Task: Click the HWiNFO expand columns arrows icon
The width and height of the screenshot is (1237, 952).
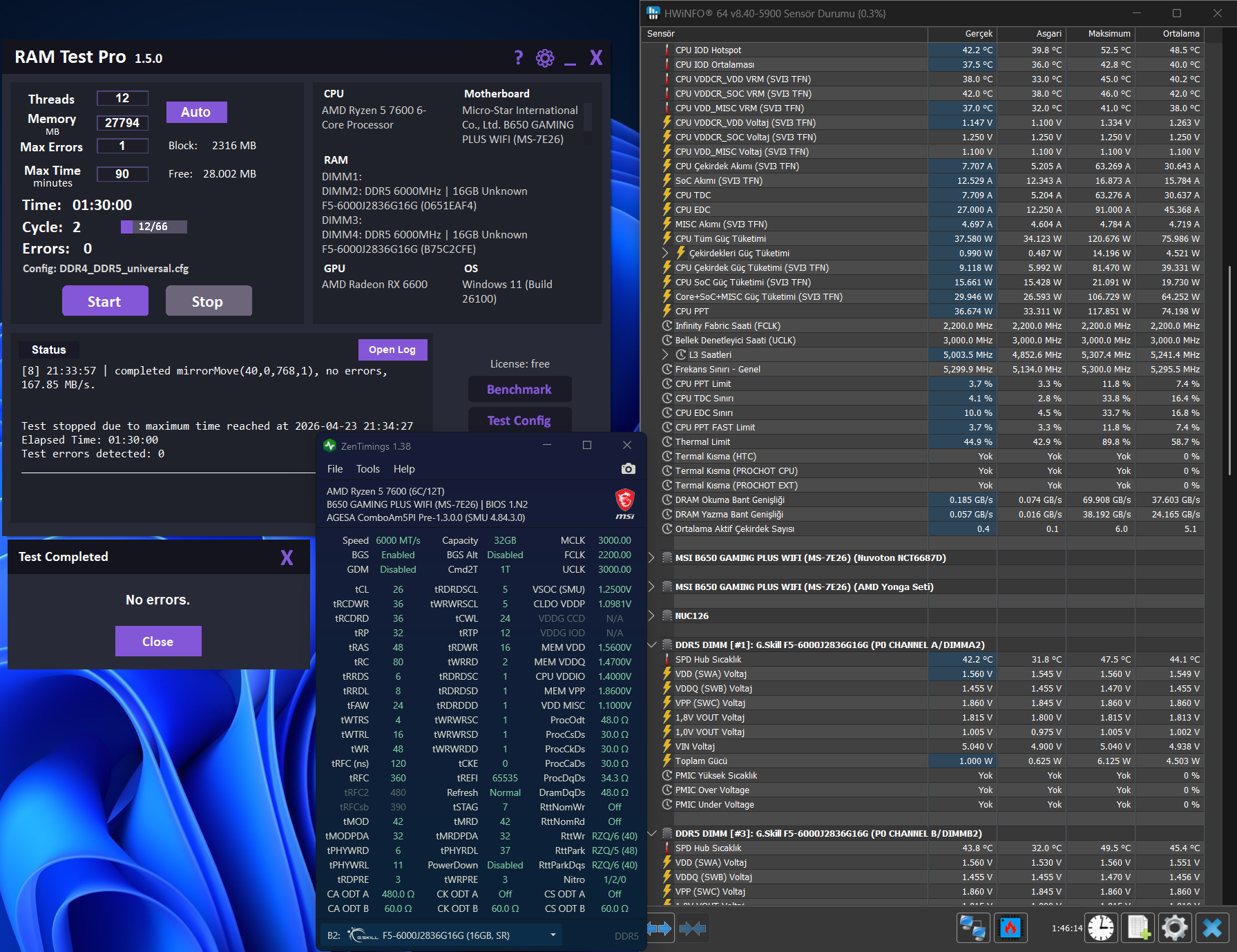Action: tap(660, 929)
